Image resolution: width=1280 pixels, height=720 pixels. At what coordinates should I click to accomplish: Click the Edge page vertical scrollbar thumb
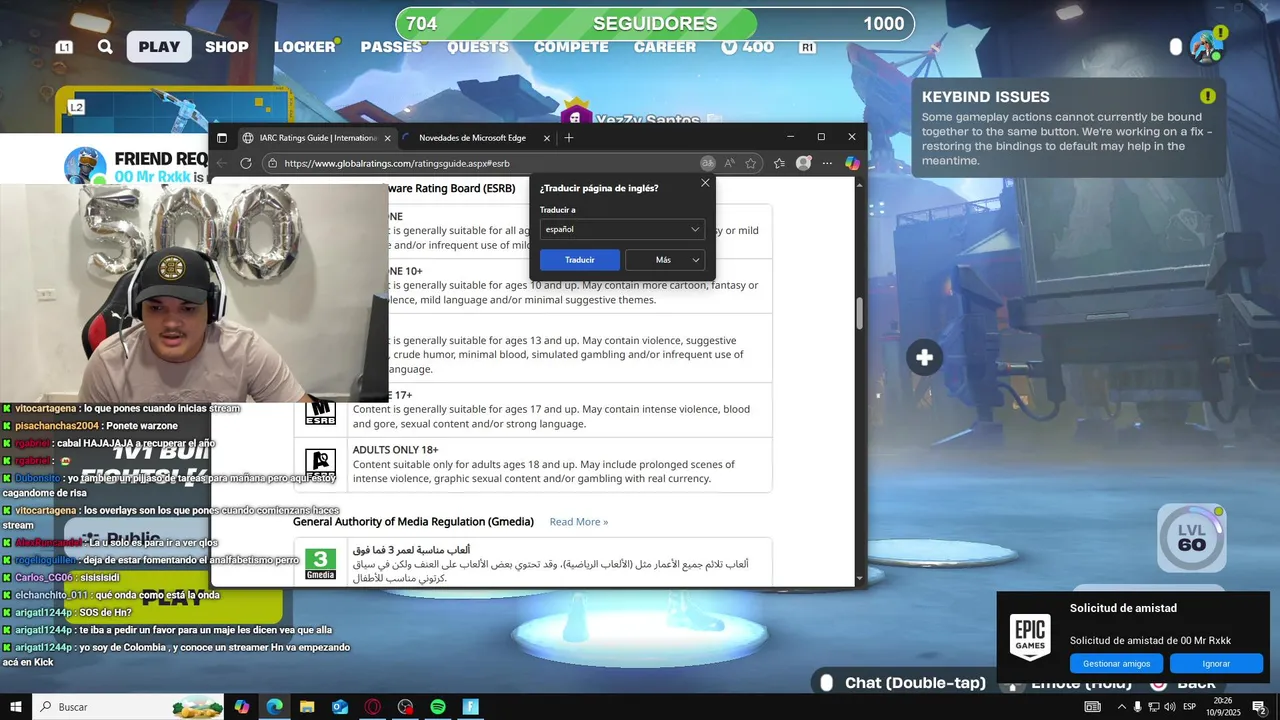[x=859, y=313]
